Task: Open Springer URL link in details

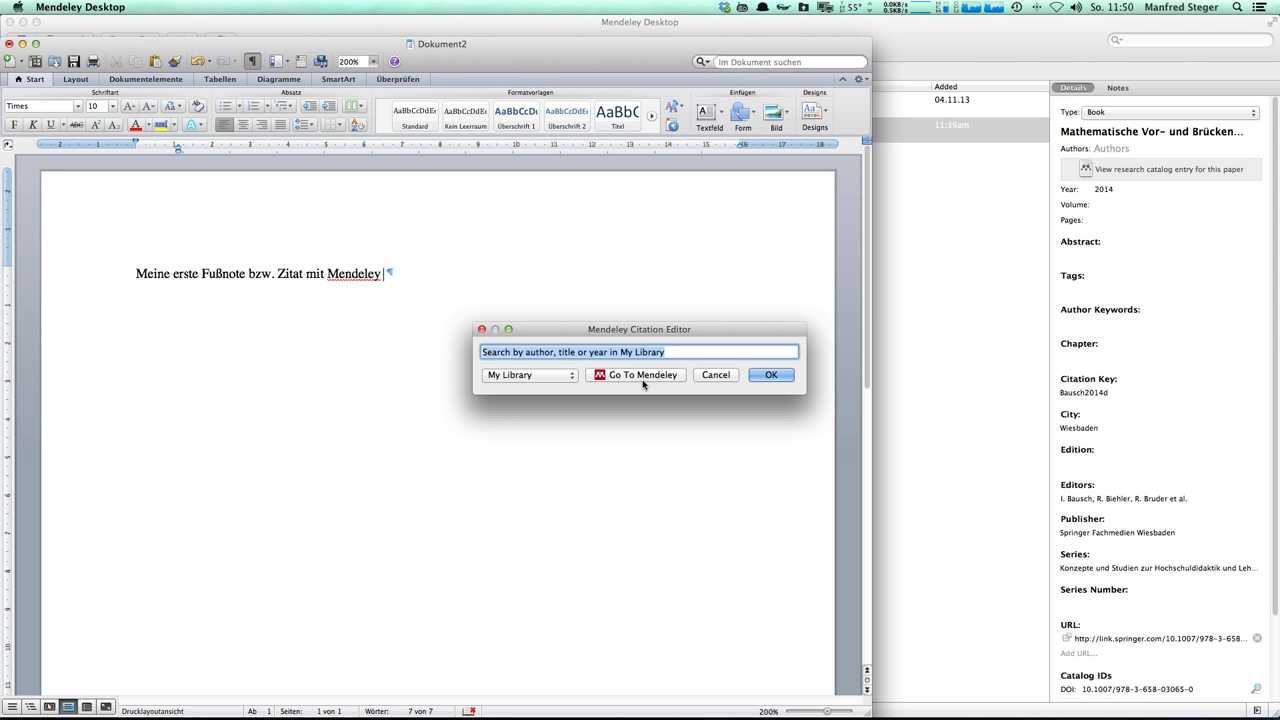Action: (1160, 638)
